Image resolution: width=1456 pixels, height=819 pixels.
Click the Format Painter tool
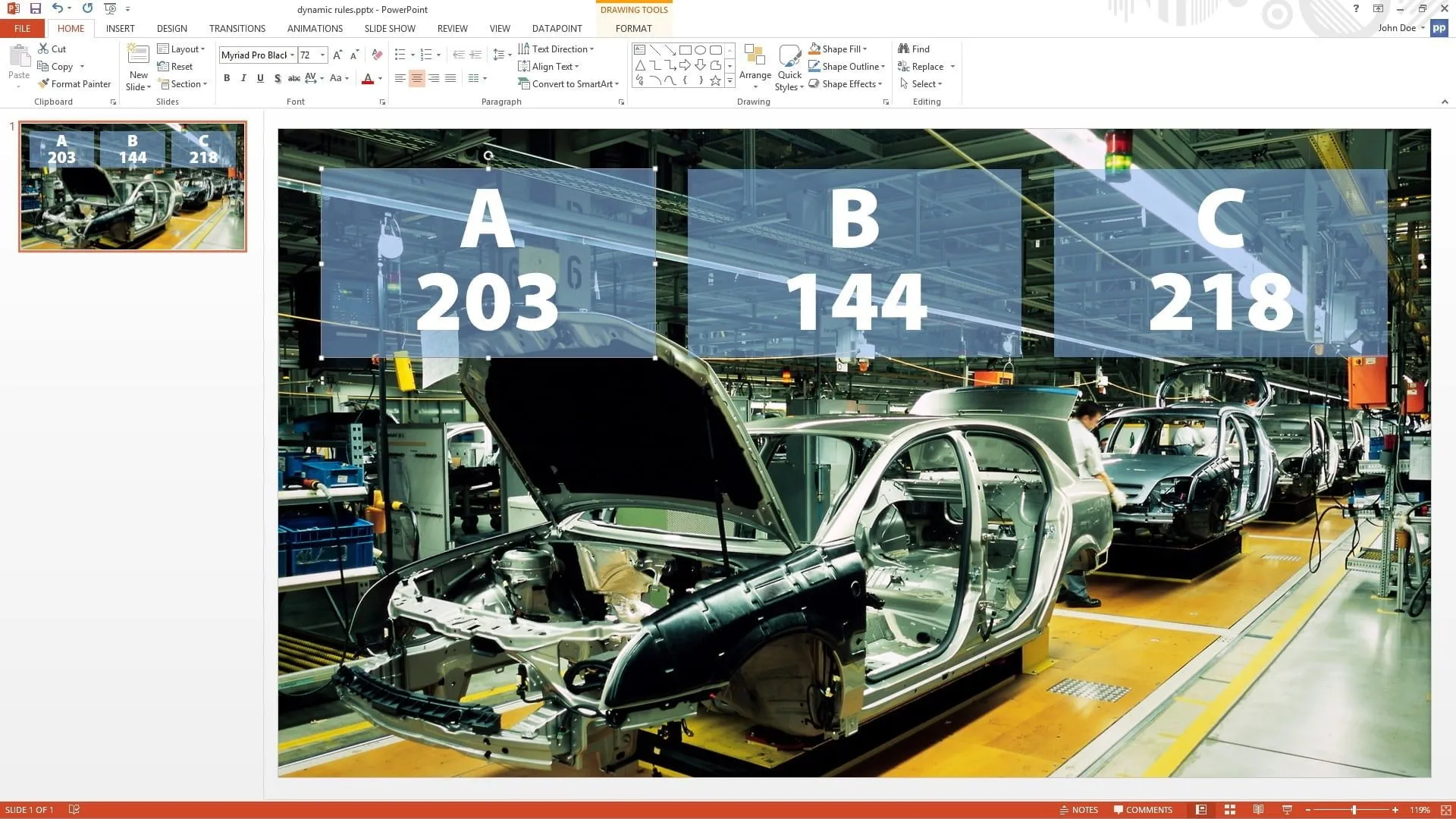[74, 84]
